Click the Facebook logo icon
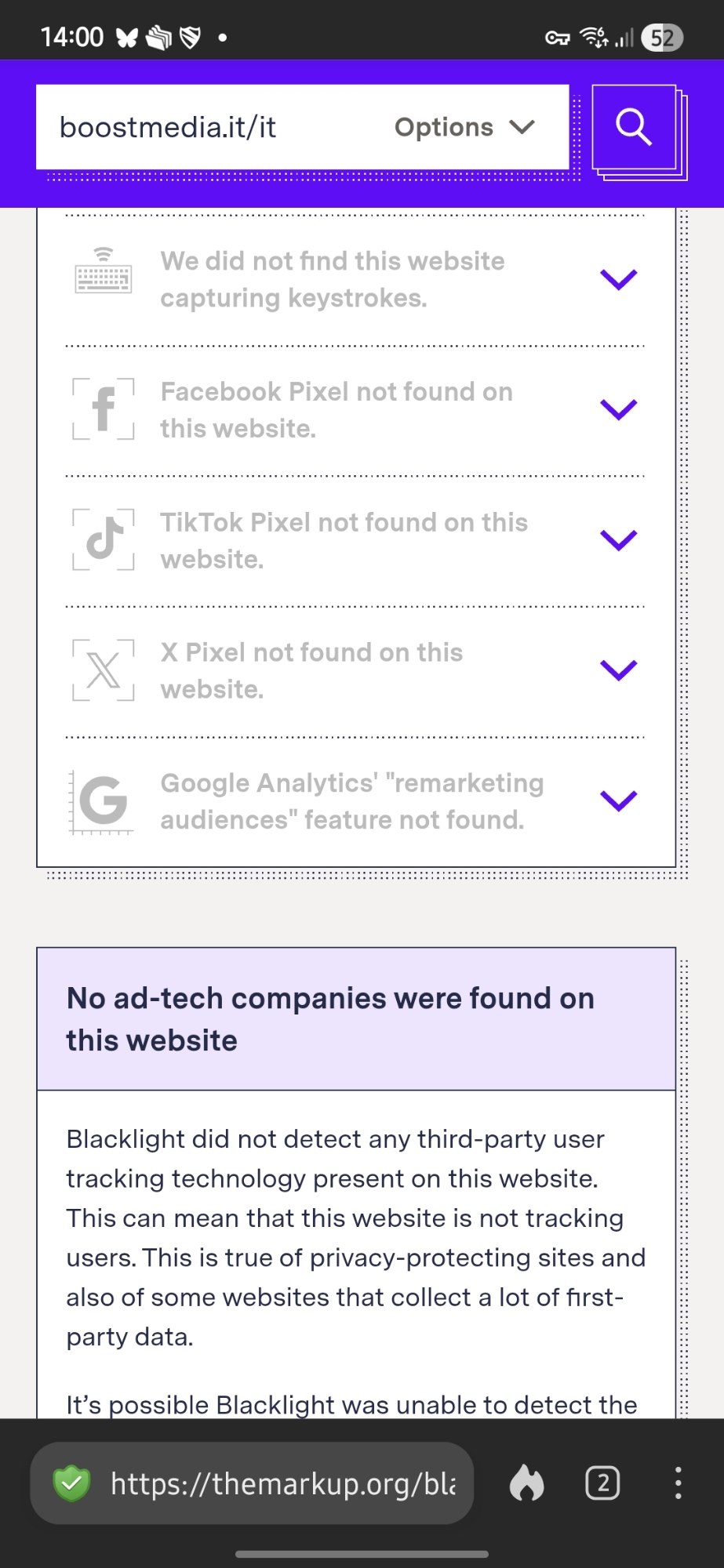Image resolution: width=724 pixels, height=1568 pixels. 104,408
